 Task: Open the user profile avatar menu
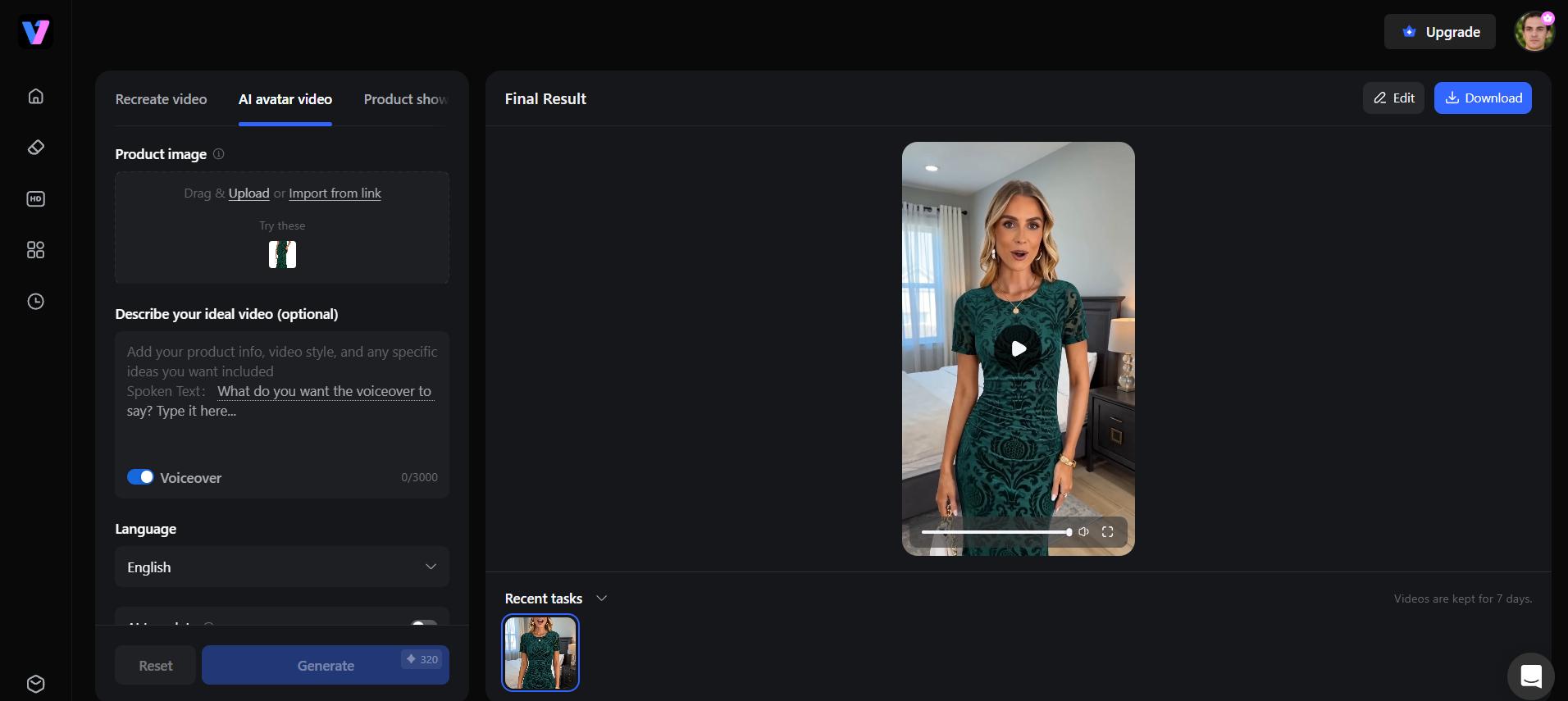pyautogui.click(x=1534, y=32)
